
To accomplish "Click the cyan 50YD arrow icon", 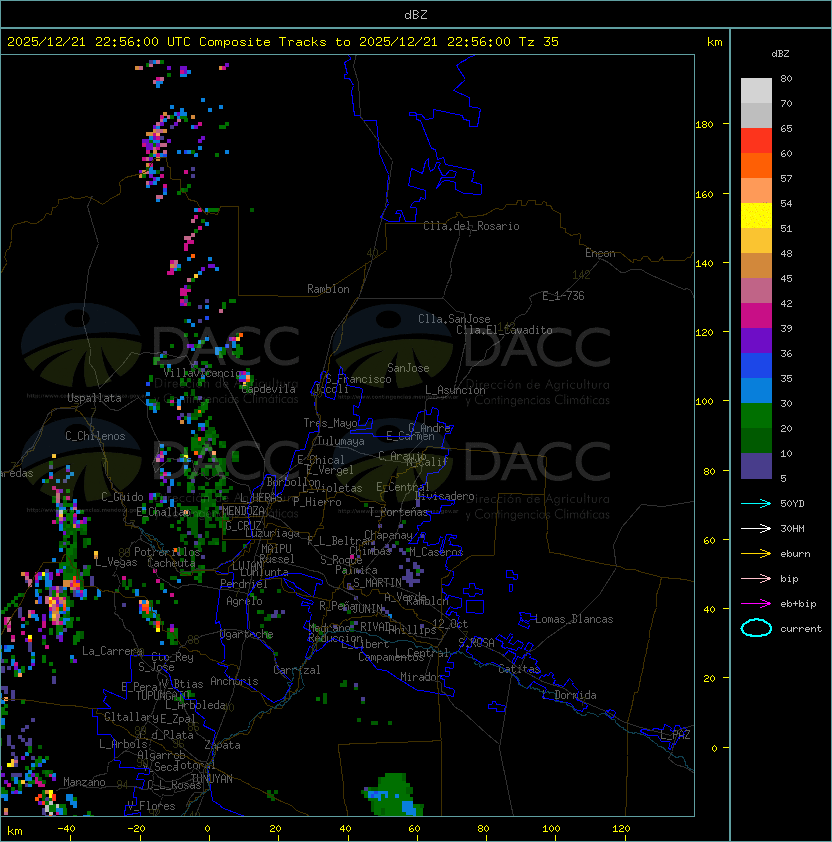I will tap(756, 503).
